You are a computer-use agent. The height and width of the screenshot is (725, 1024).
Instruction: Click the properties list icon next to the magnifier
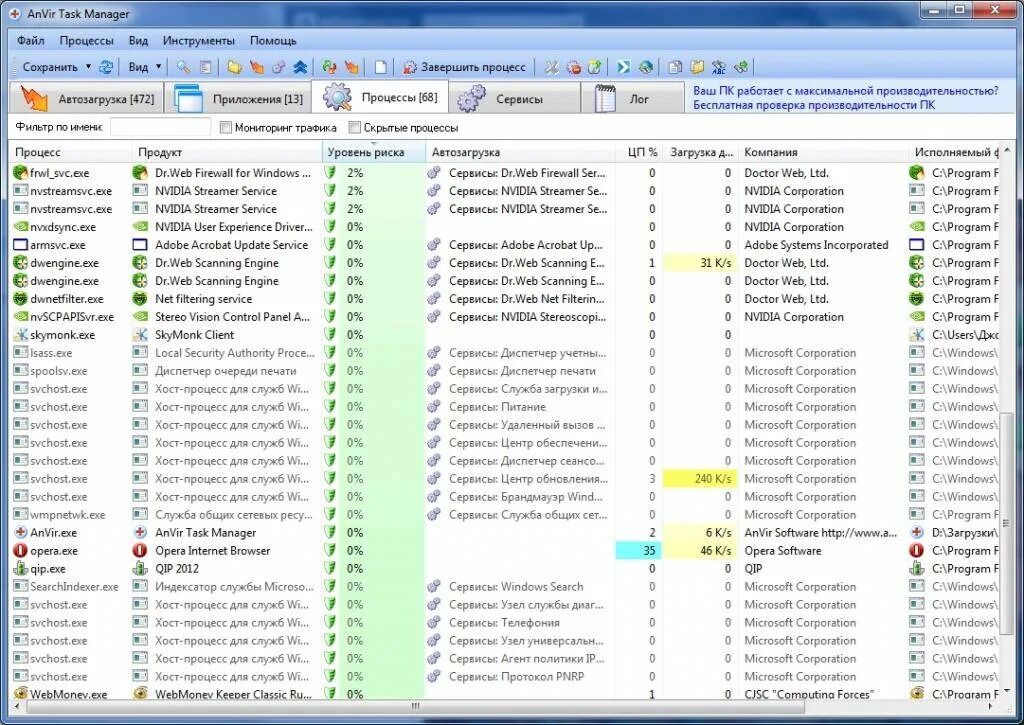(x=206, y=67)
